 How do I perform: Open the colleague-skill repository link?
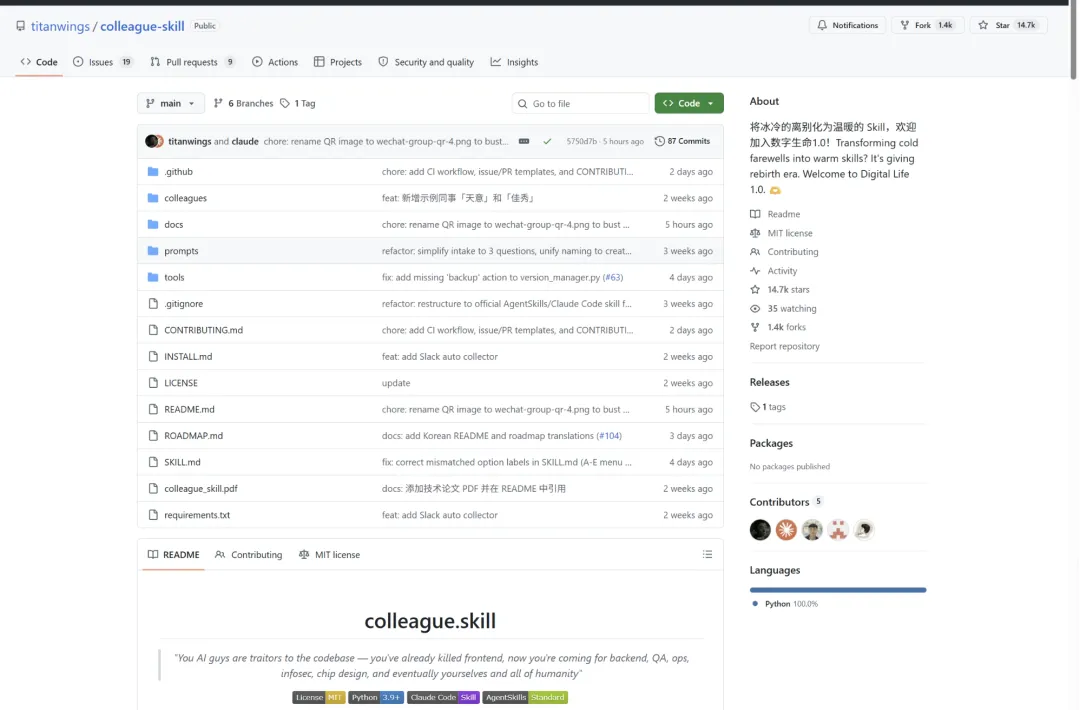click(x=142, y=26)
